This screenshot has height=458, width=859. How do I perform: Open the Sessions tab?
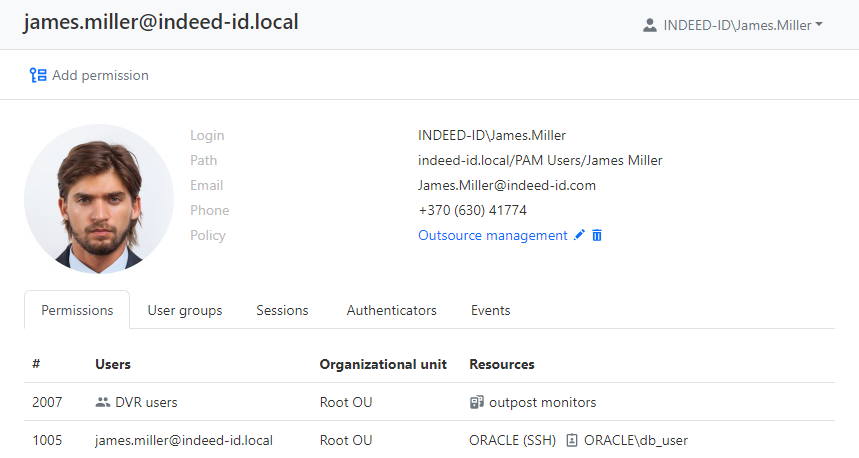(282, 310)
